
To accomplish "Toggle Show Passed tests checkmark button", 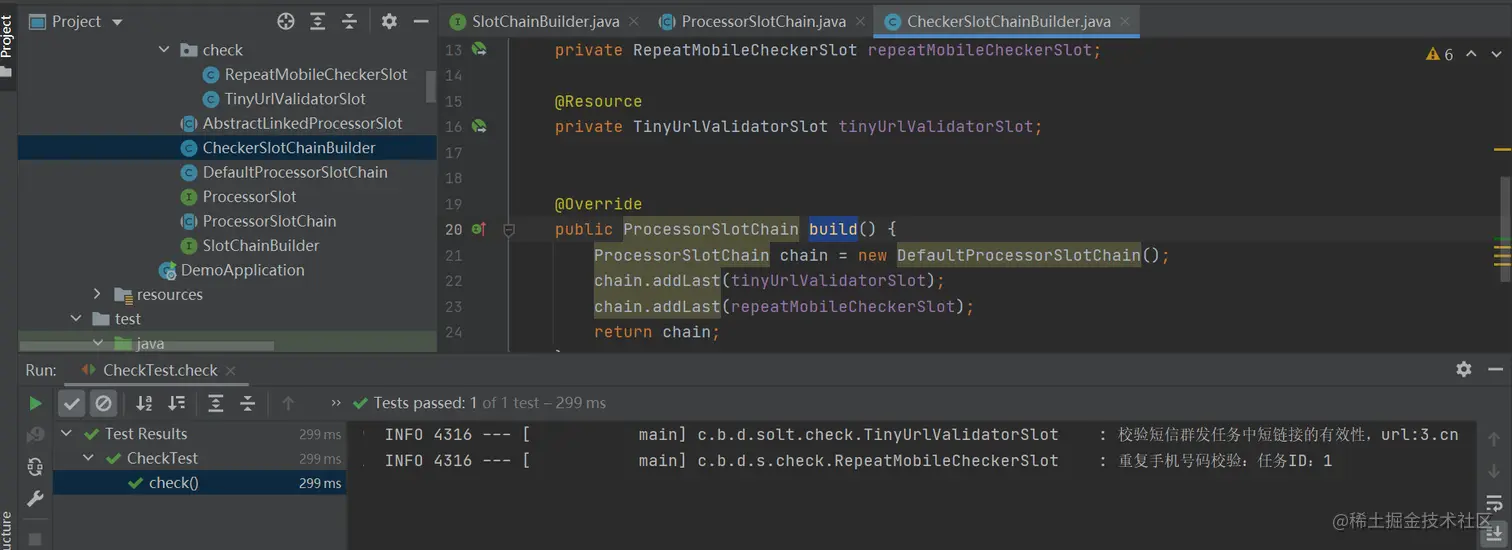I will (71, 403).
